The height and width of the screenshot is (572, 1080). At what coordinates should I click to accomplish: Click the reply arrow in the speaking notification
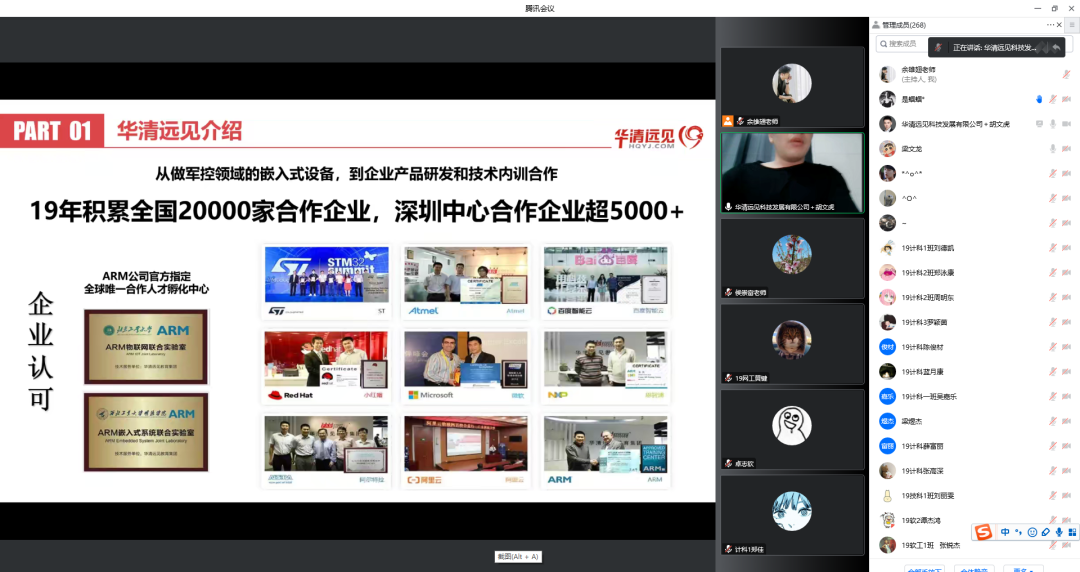[x=1056, y=48]
